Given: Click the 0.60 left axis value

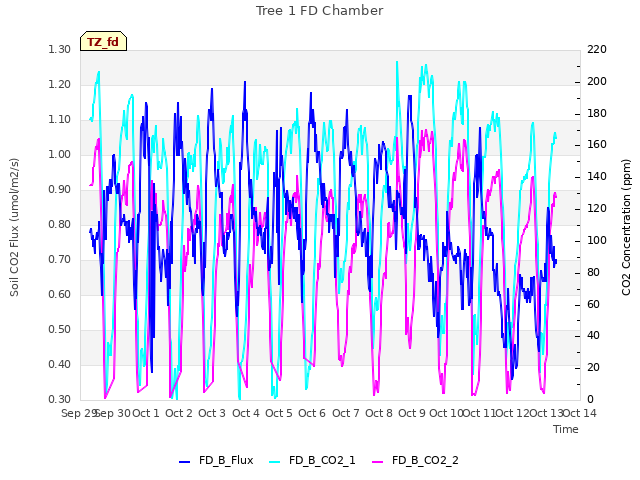Looking at the screenshot, I should point(60,295).
